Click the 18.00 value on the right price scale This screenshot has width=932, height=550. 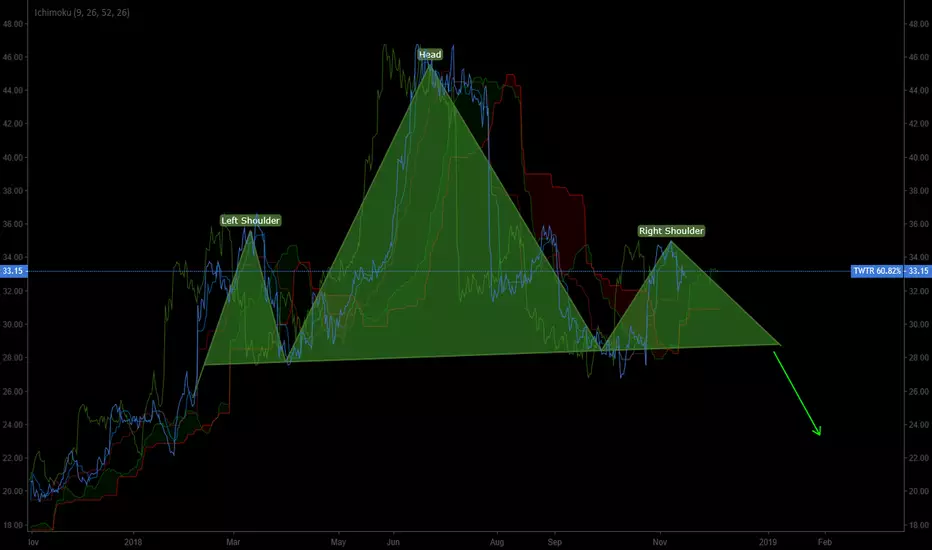coord(918,525)
